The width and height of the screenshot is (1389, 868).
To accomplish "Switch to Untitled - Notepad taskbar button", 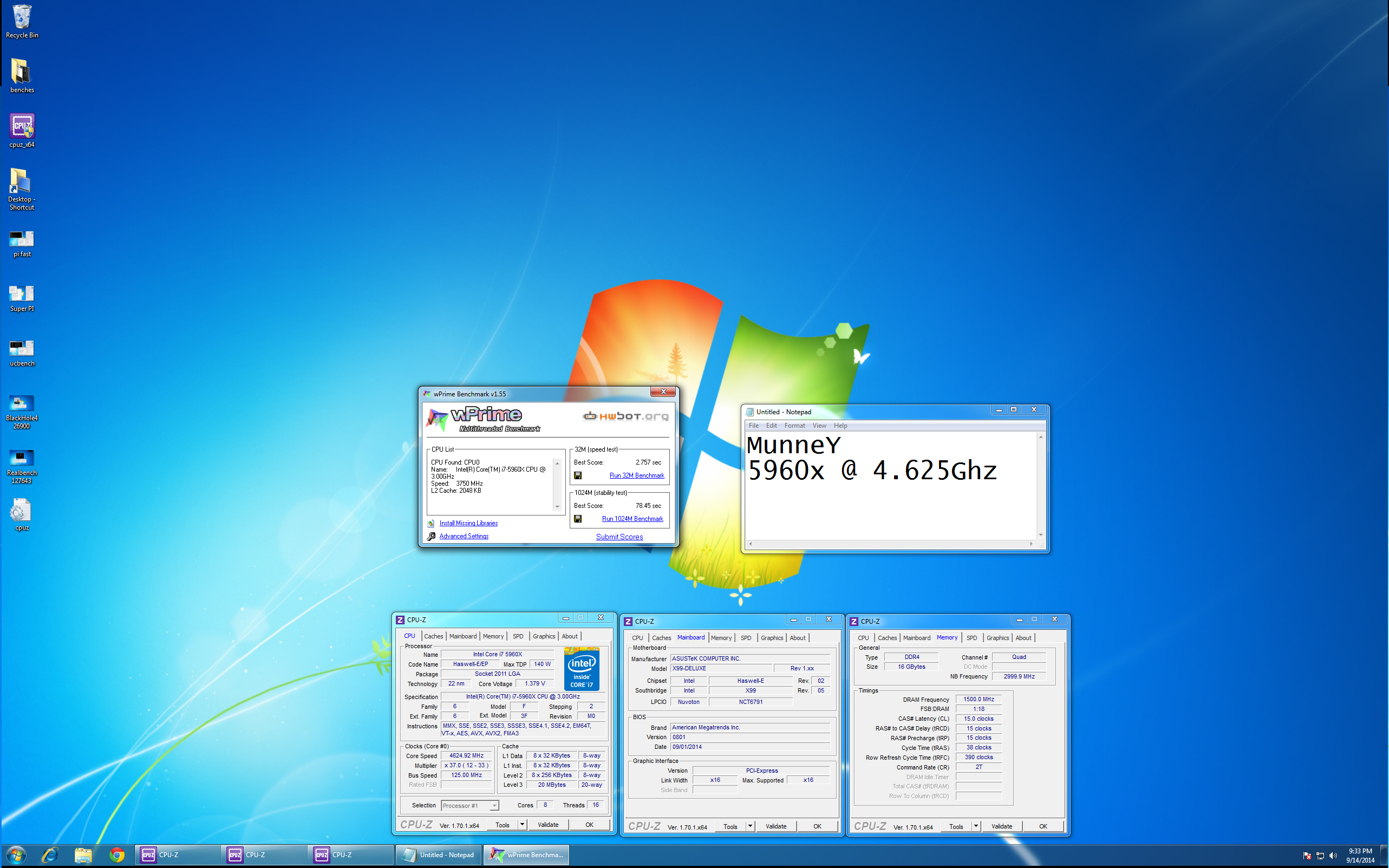I will tap(438, 856).
